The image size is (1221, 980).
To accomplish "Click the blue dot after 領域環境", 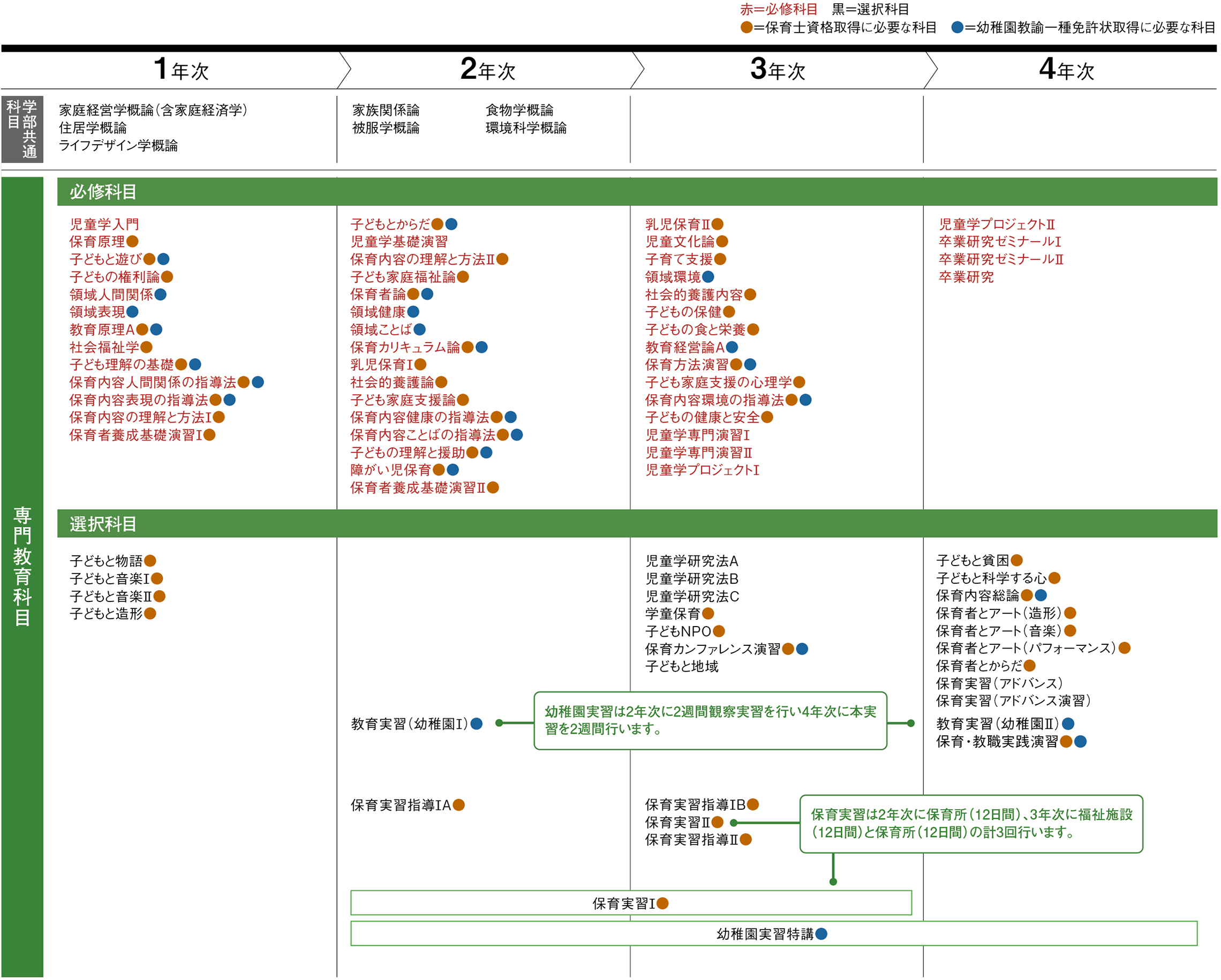I will [709, 277].
